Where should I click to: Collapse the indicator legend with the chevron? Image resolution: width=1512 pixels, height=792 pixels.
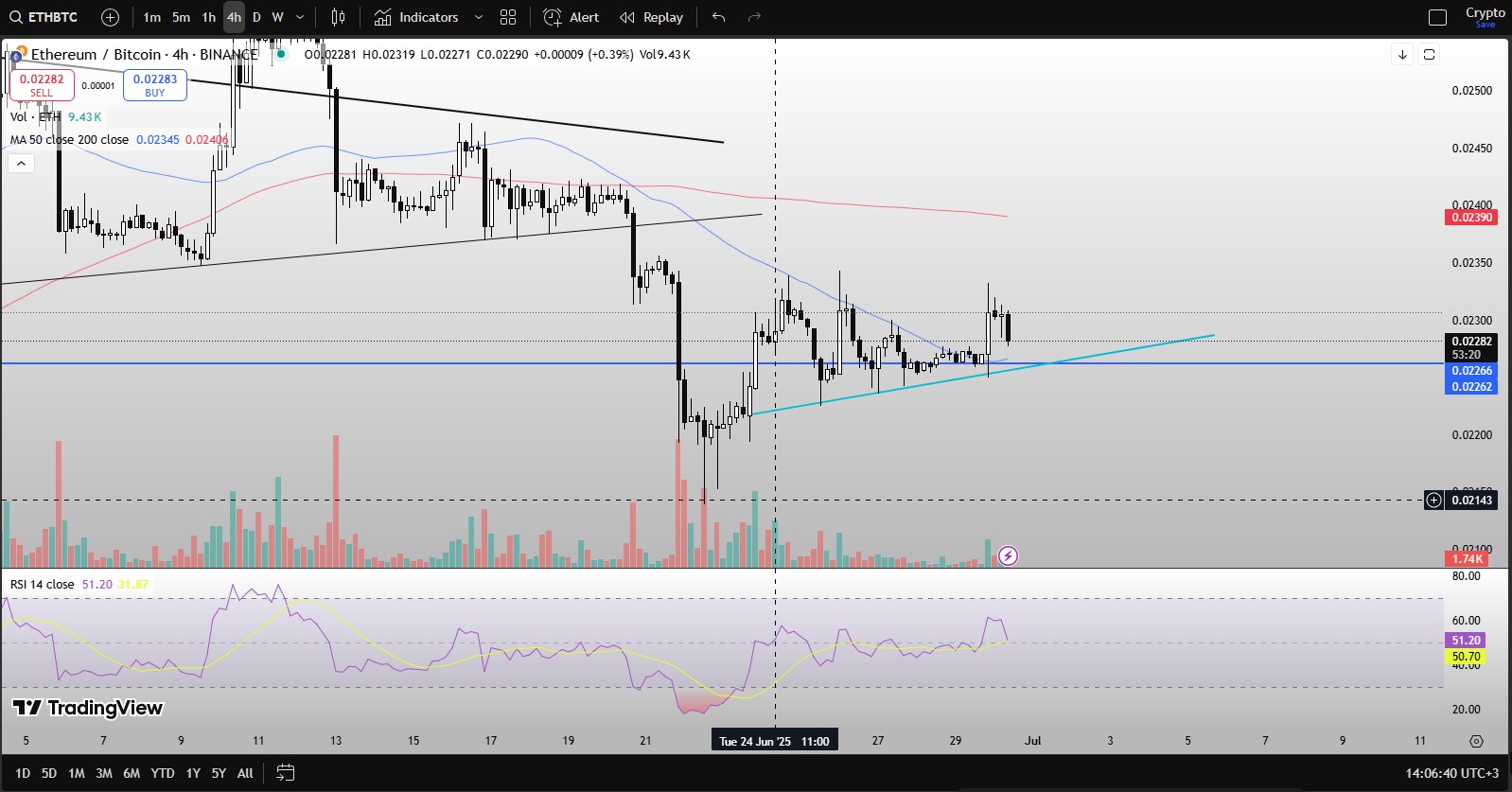[x=21, y=163]
